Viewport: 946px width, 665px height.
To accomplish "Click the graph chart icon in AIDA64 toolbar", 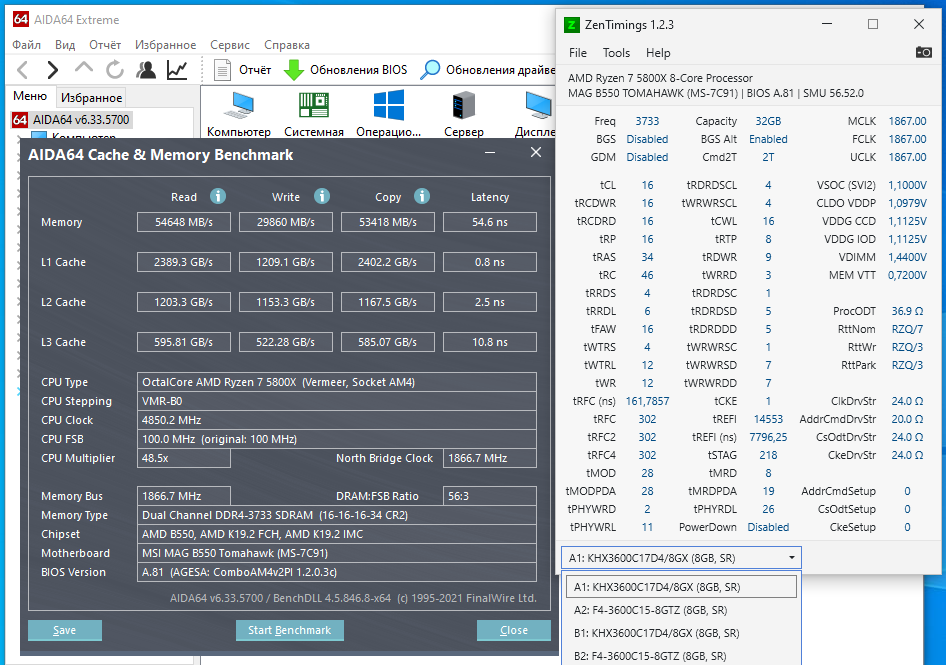I will point(177,70).
